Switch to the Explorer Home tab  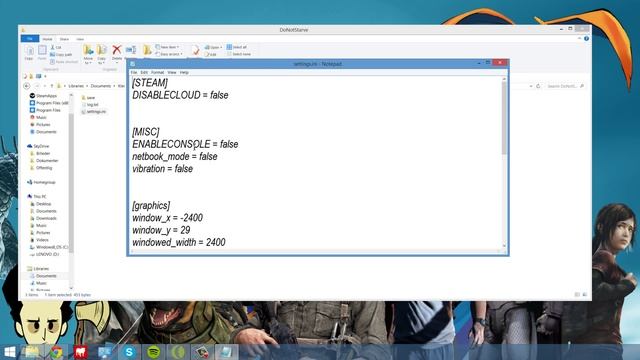(x=47, y=39)
